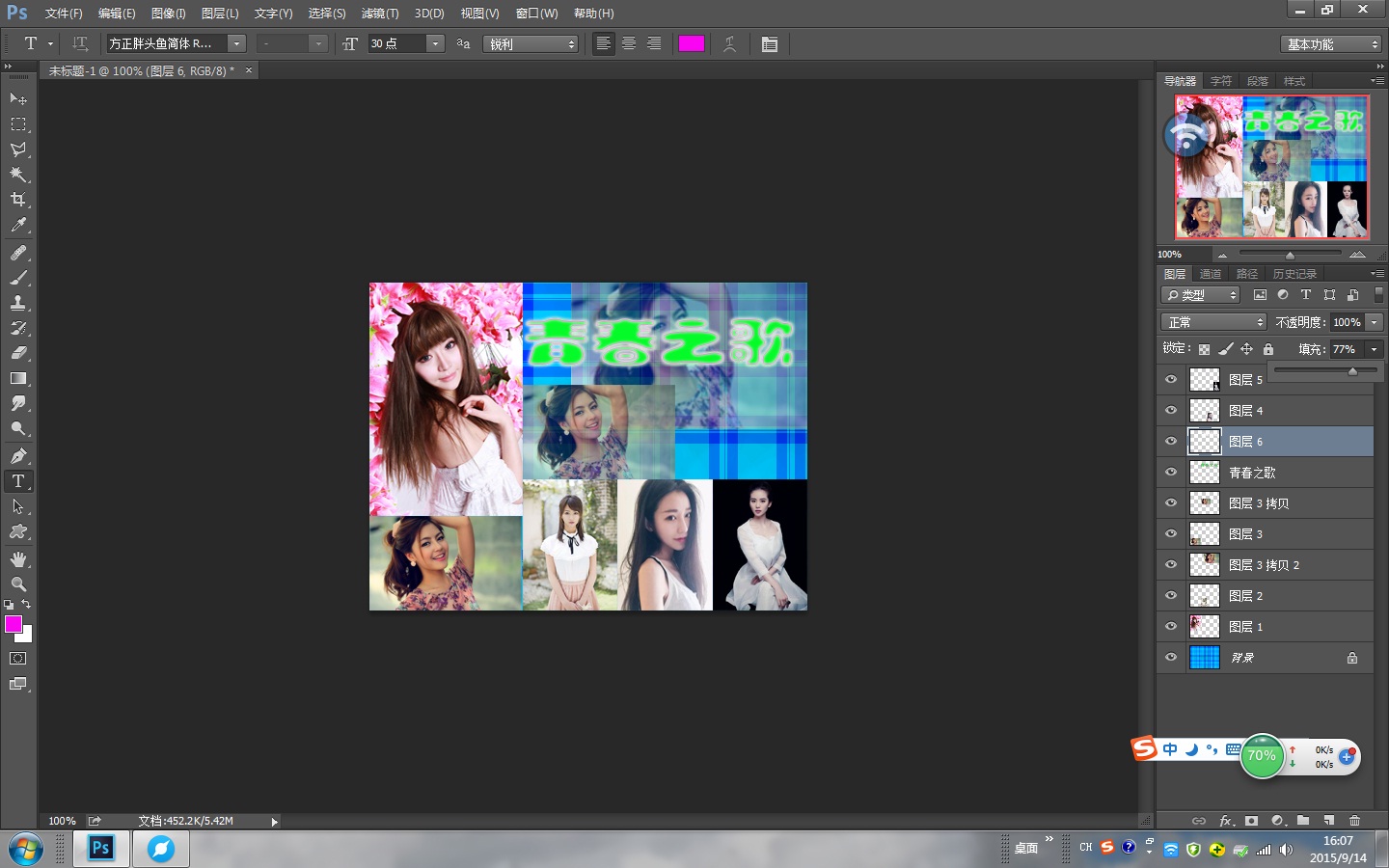Open the fill 77% dropdown arrow

click(1375, 349)
